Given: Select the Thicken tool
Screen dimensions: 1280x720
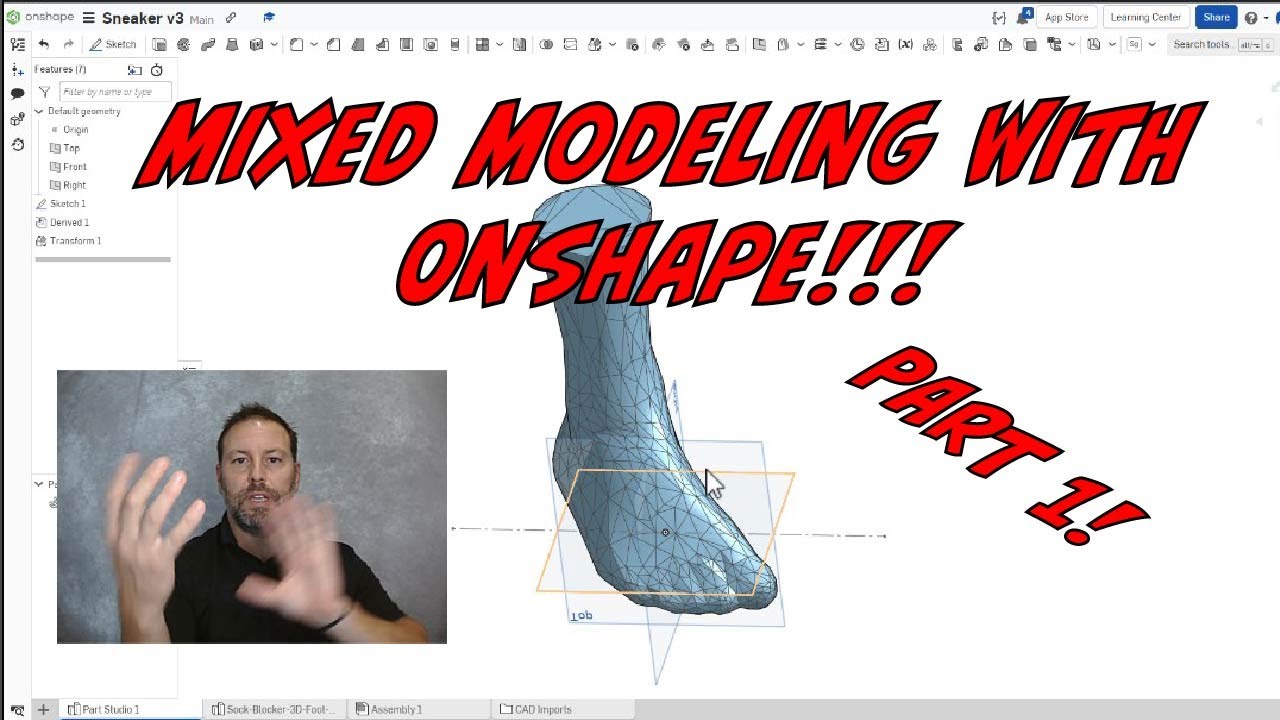Looking at the screenshot, I should click(256, 44).
